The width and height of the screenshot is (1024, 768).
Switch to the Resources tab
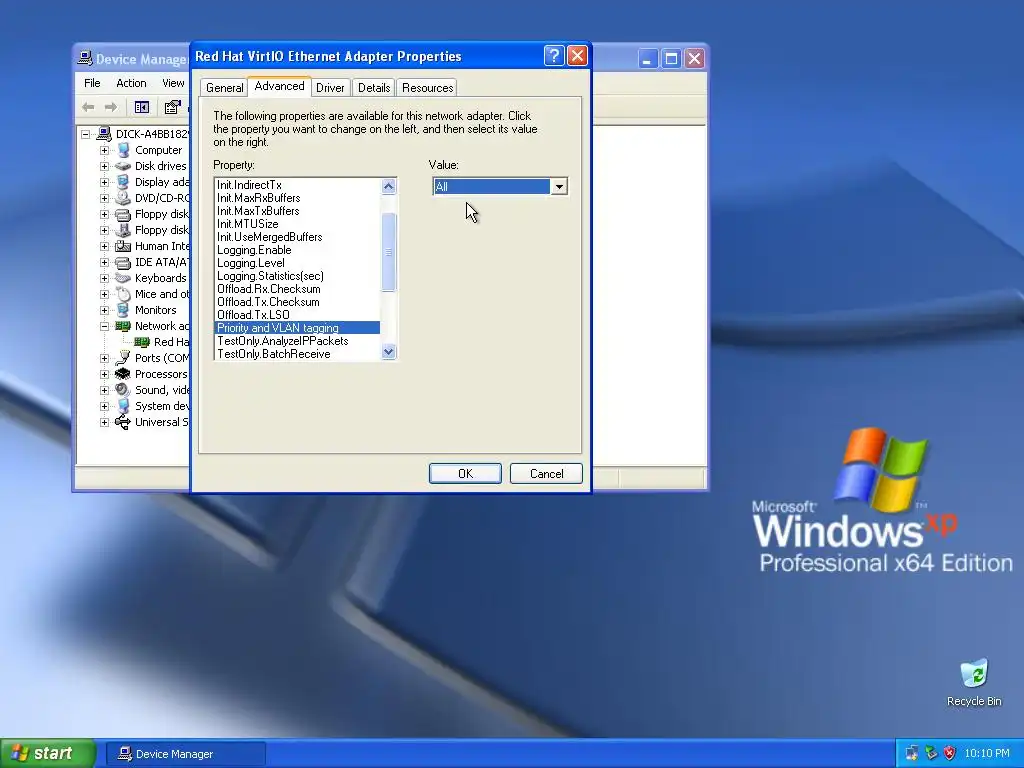pyautogui.click(x=427, y=88)
